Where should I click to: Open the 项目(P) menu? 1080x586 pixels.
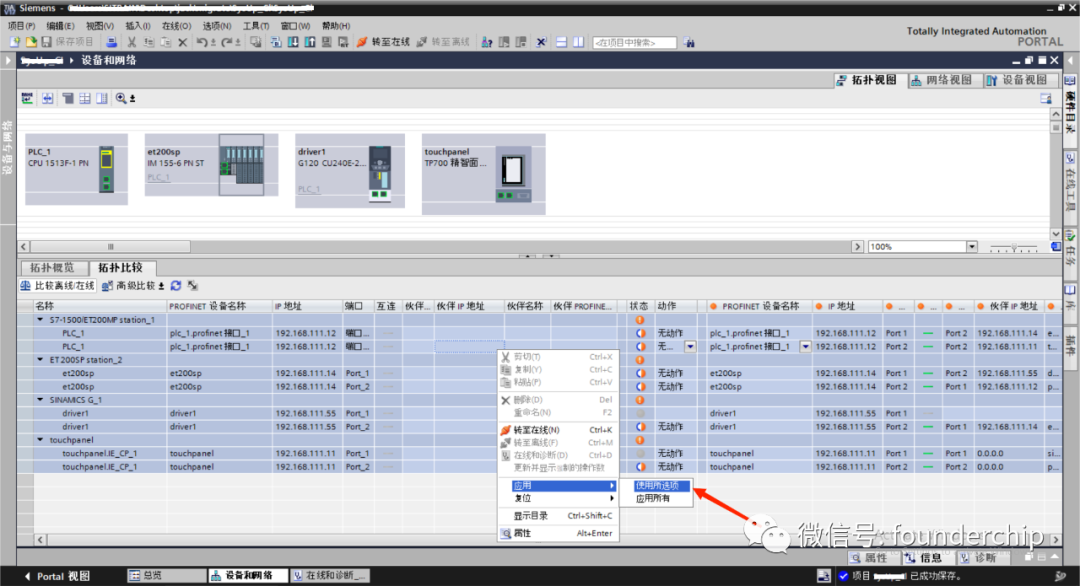point(21,25)
